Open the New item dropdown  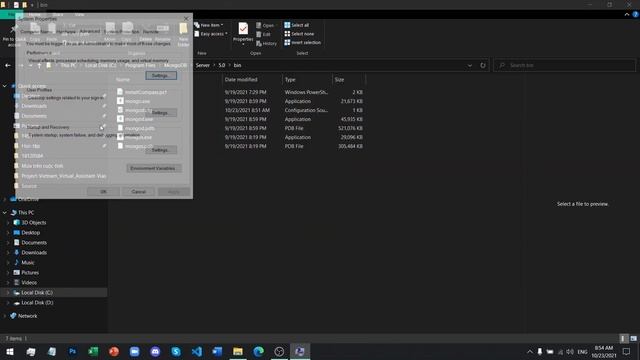209,25
